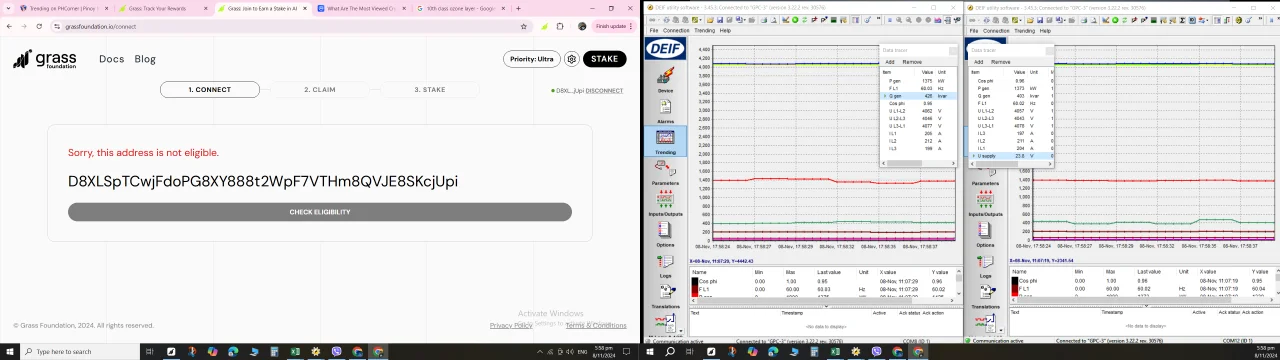
Task: Click the STAKE button
Action: click(x=604, y=59)
